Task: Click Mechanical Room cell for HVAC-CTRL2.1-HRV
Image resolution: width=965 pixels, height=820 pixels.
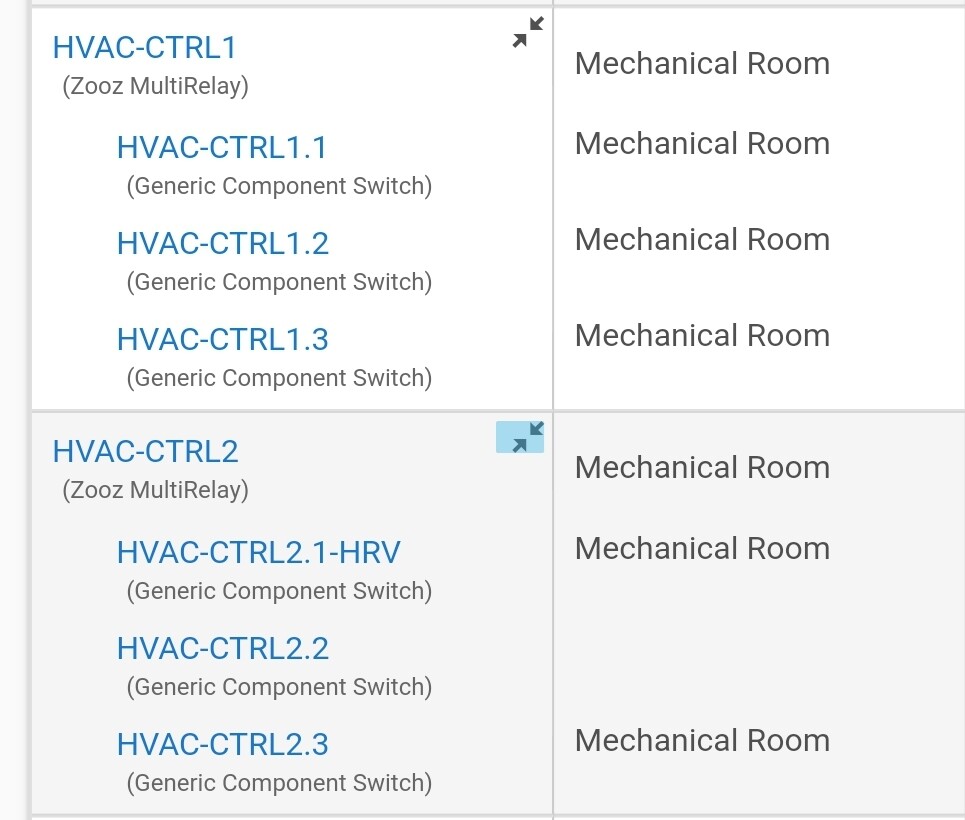Action: pyautogui.click(x=702, y=549)
